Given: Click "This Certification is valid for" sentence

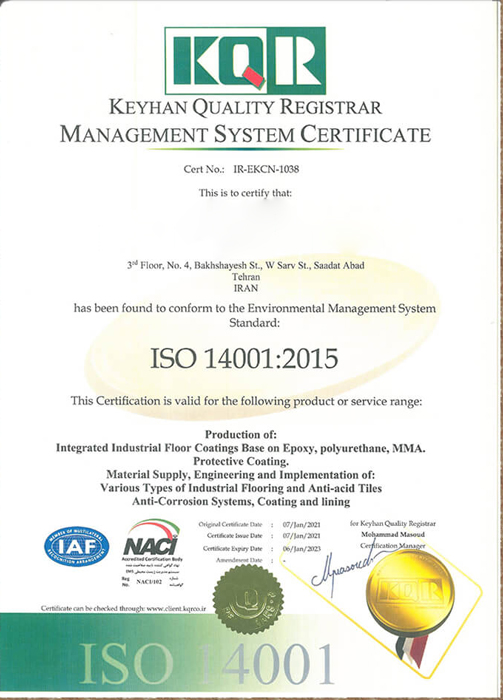Looking at the screenshot, I should click(246, 401).
